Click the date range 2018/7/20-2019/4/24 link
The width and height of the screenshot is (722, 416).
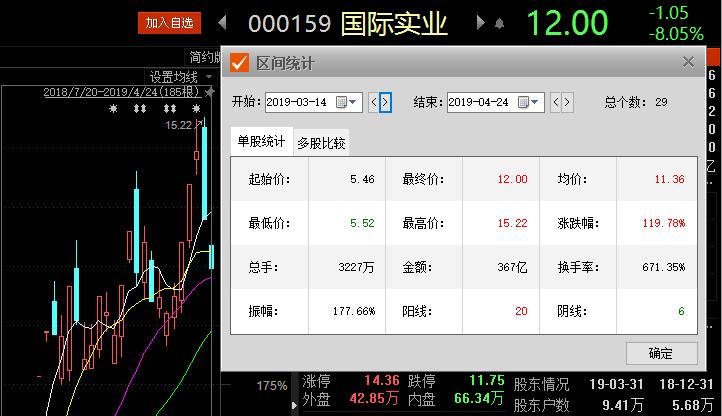(x=122, y=92)
